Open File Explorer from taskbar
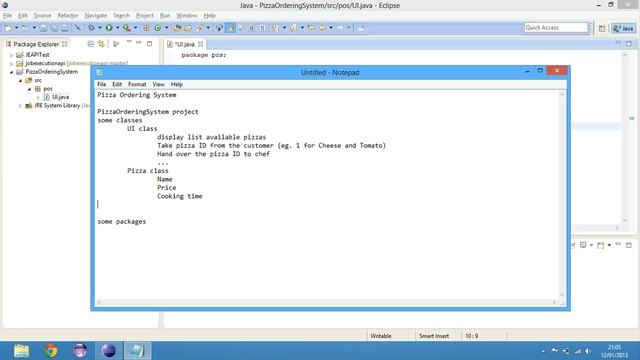 click(21, 351)
